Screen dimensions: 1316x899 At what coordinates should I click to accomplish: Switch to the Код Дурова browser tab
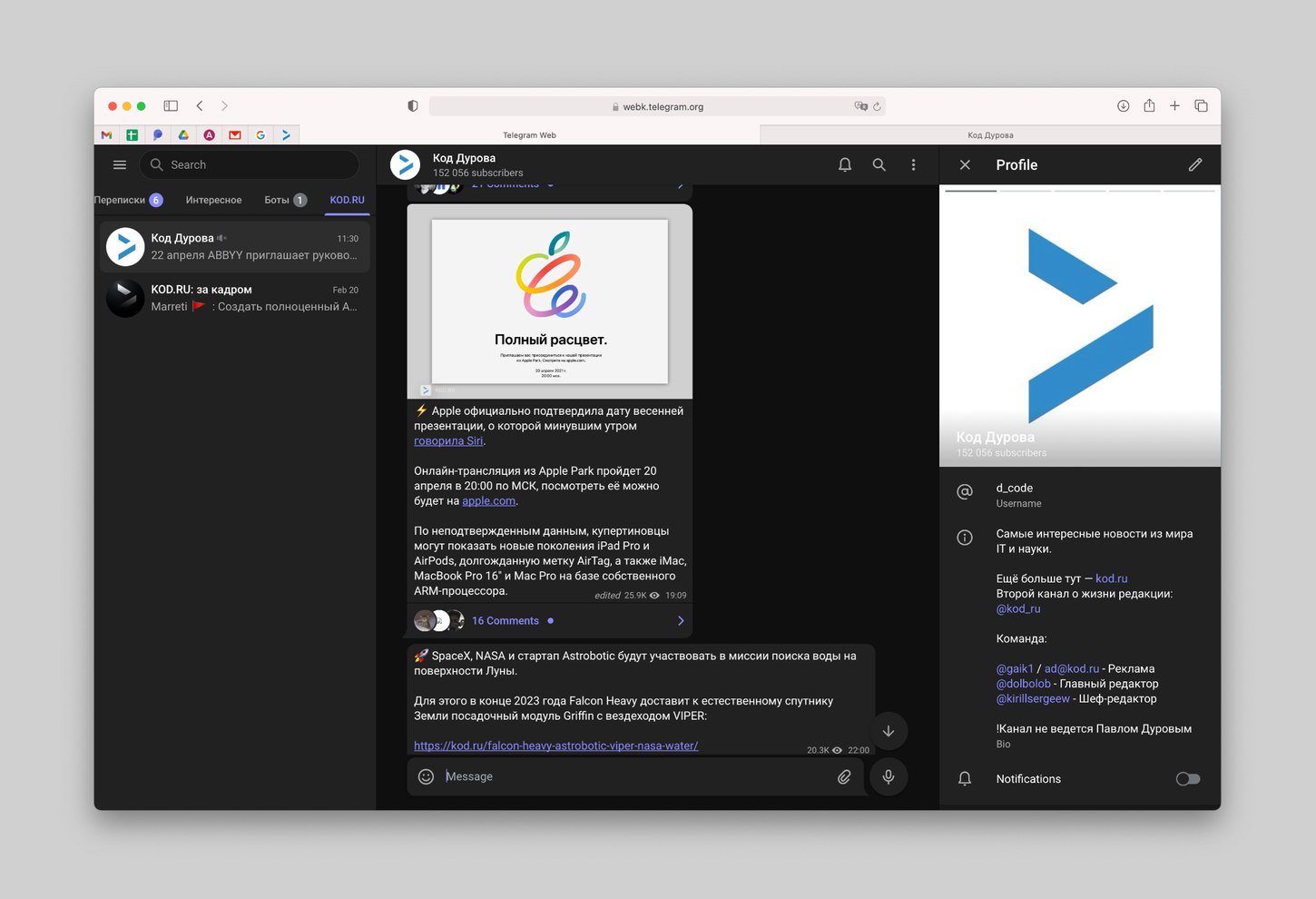tap(990, 135)
